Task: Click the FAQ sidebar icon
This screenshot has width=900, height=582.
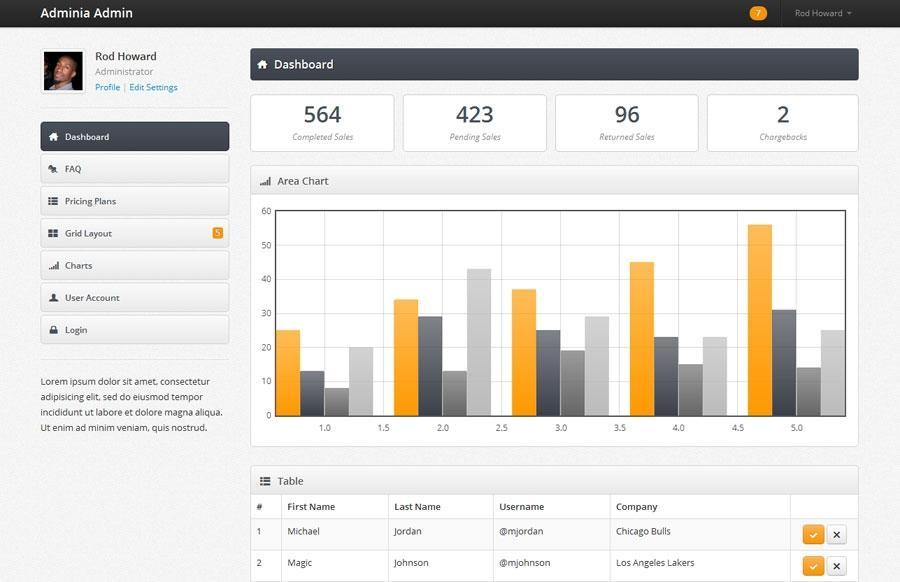Action: coord(53,169)
